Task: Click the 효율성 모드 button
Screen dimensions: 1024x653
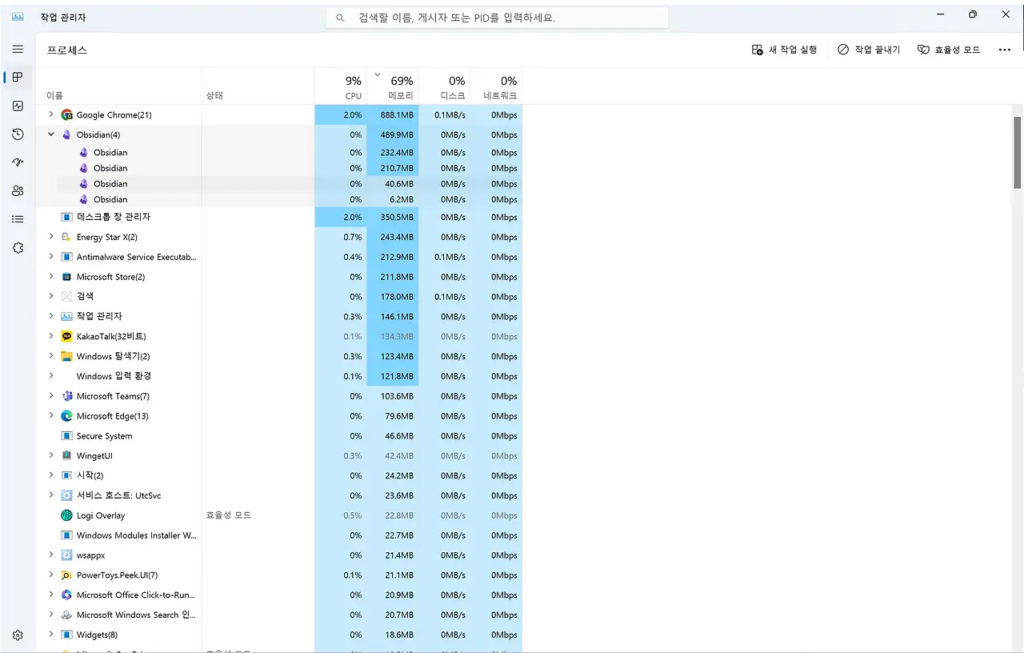Action: click(949, 50)
